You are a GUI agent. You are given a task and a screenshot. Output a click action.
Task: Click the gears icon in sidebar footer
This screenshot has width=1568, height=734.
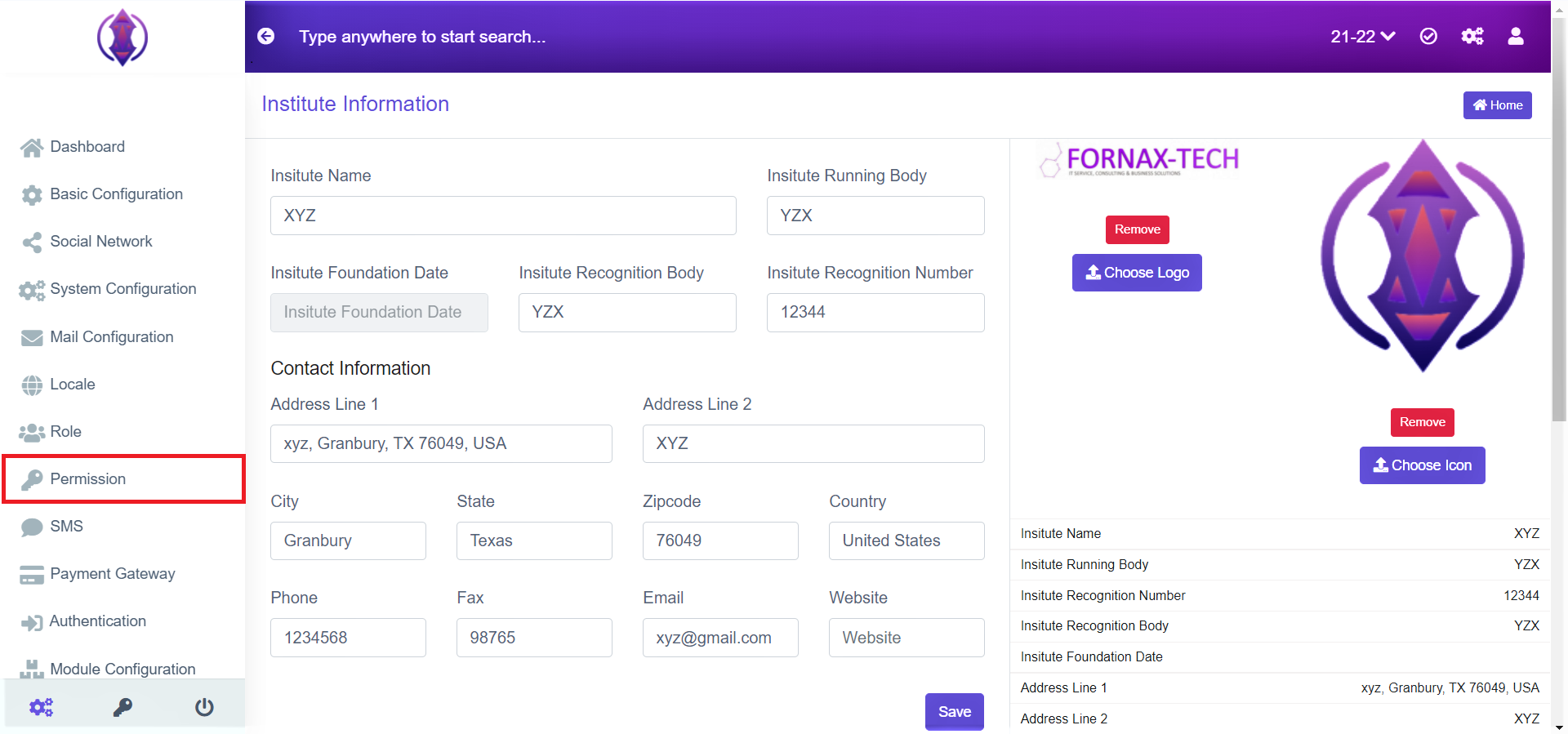[42, 707]
